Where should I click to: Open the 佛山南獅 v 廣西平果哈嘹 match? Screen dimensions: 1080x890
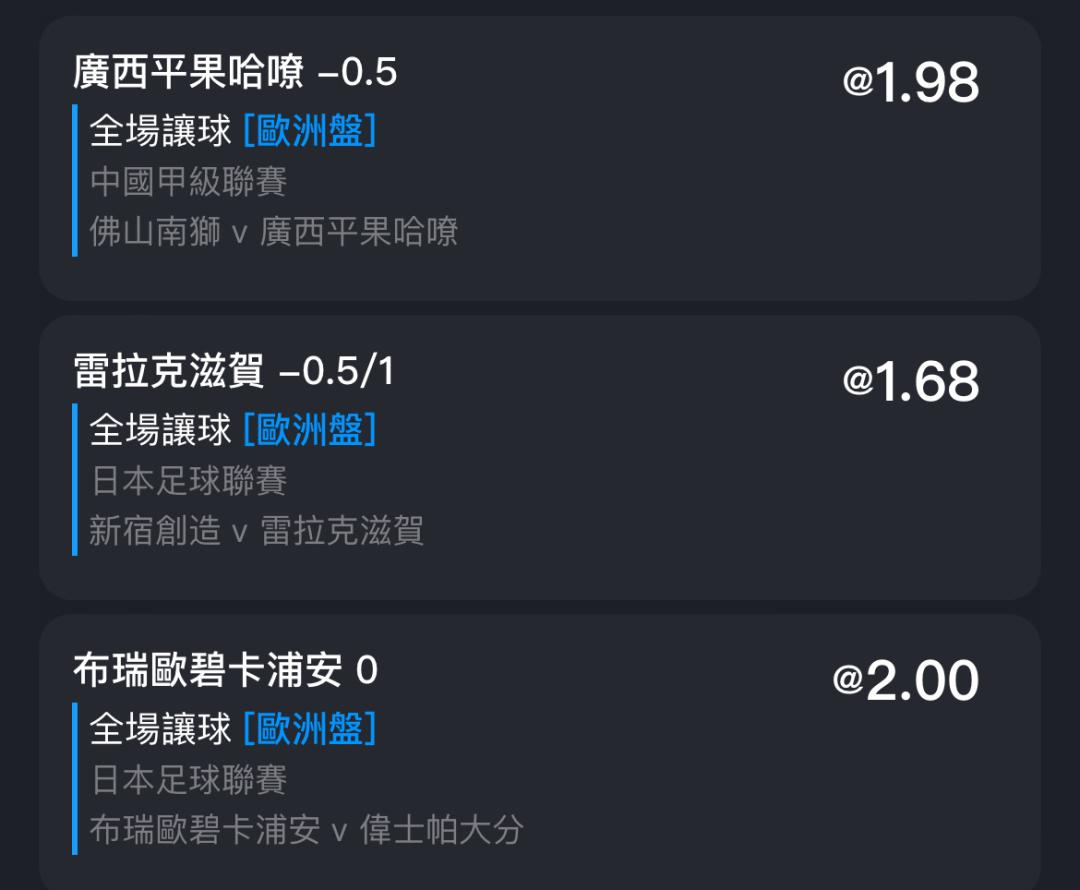[273, 232]
